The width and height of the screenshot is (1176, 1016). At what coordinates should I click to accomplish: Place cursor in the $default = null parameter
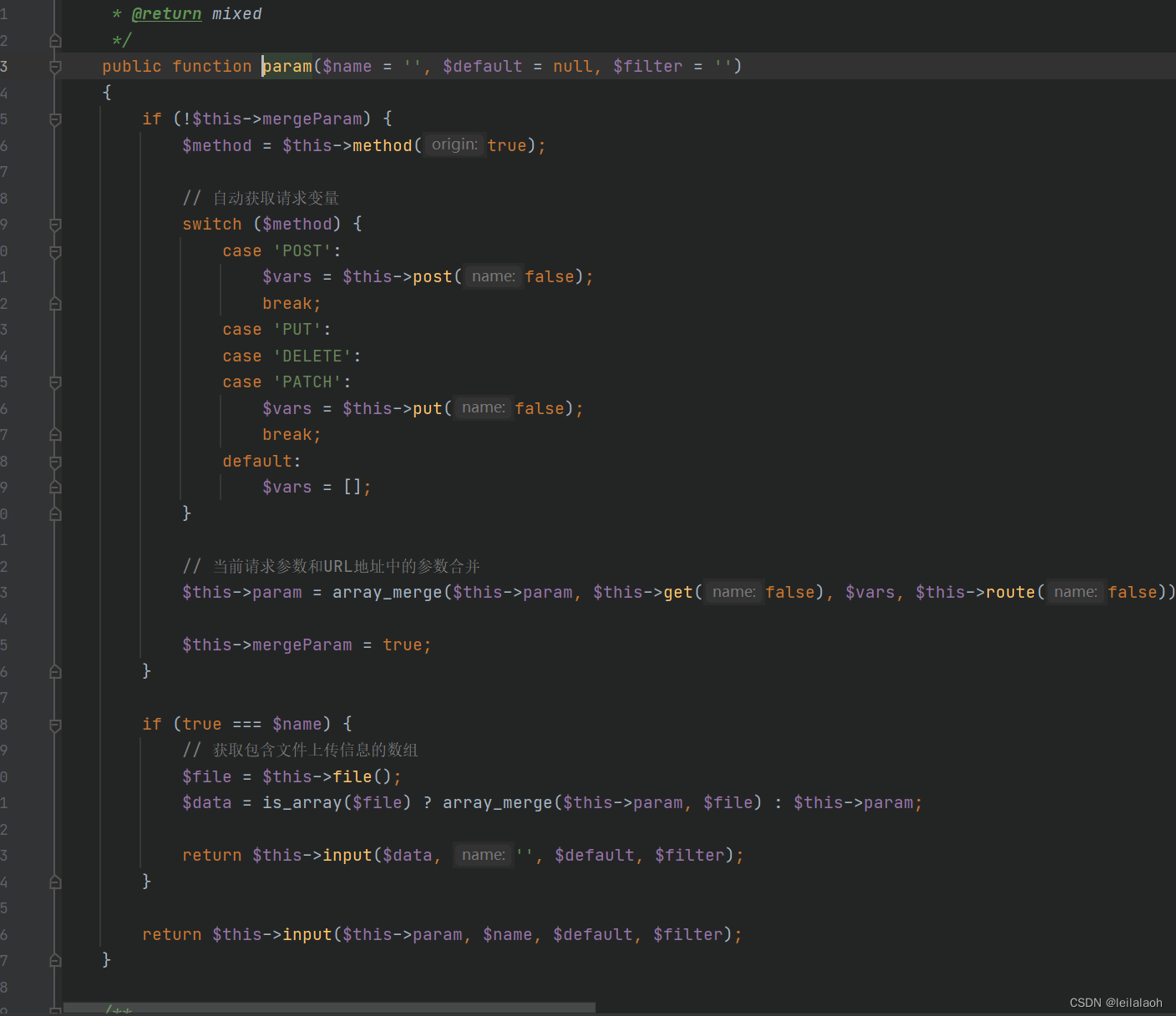point(483,66)
